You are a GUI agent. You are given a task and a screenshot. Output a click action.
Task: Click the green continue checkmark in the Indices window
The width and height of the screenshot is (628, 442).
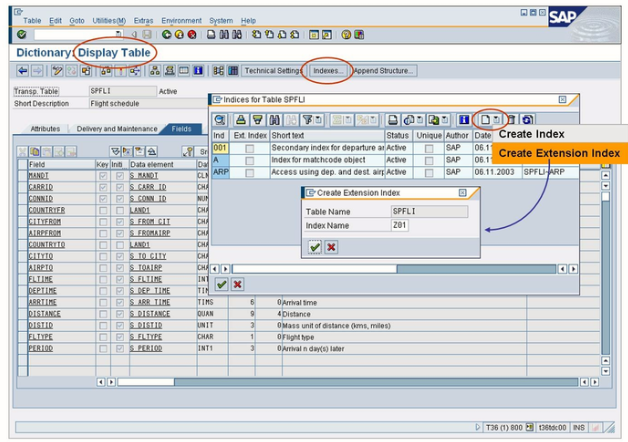pos(221,284)
